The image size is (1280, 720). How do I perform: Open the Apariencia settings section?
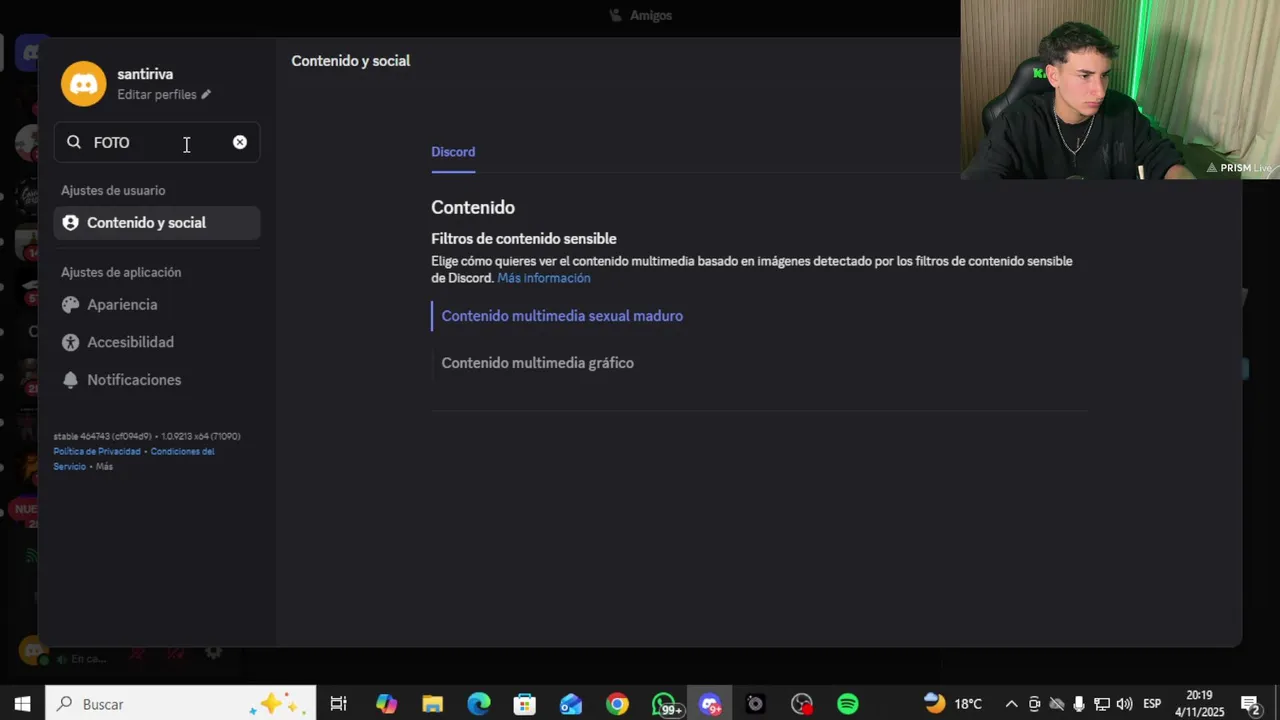157,305
